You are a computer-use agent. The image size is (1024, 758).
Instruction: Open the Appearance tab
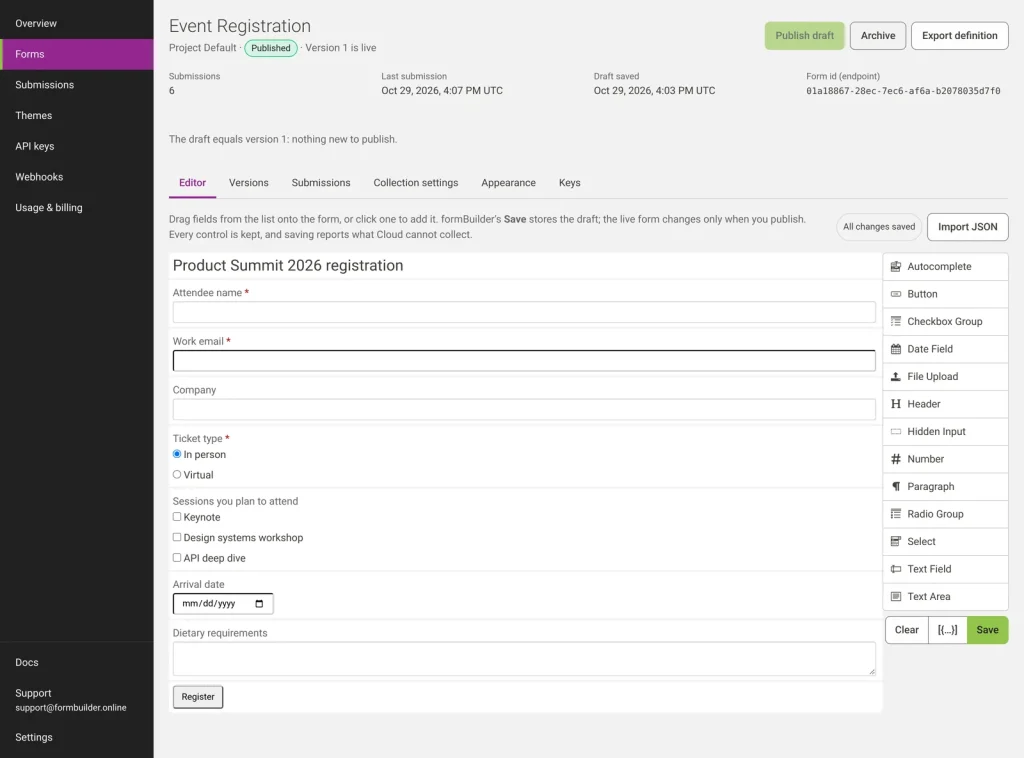(508, 183)
